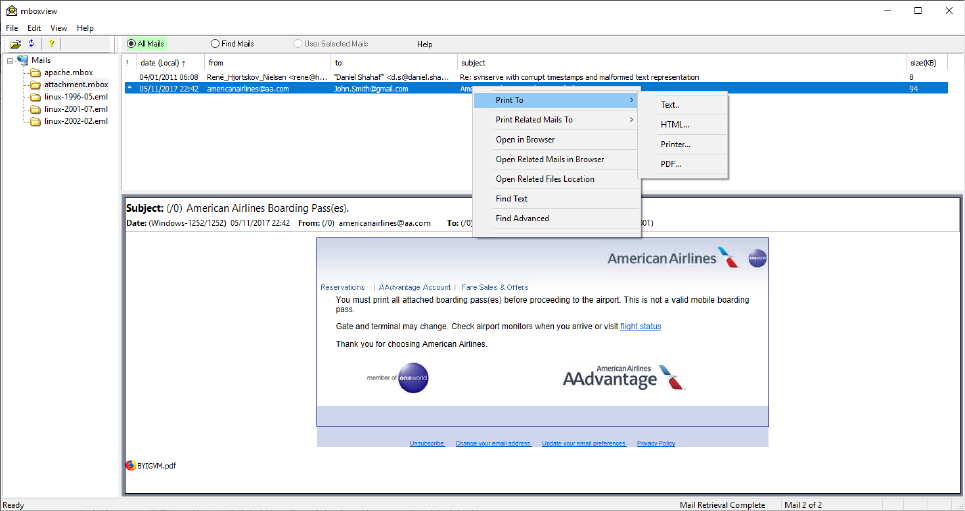Sort by the to column header
Screen dimensions: 965x511
394,63
